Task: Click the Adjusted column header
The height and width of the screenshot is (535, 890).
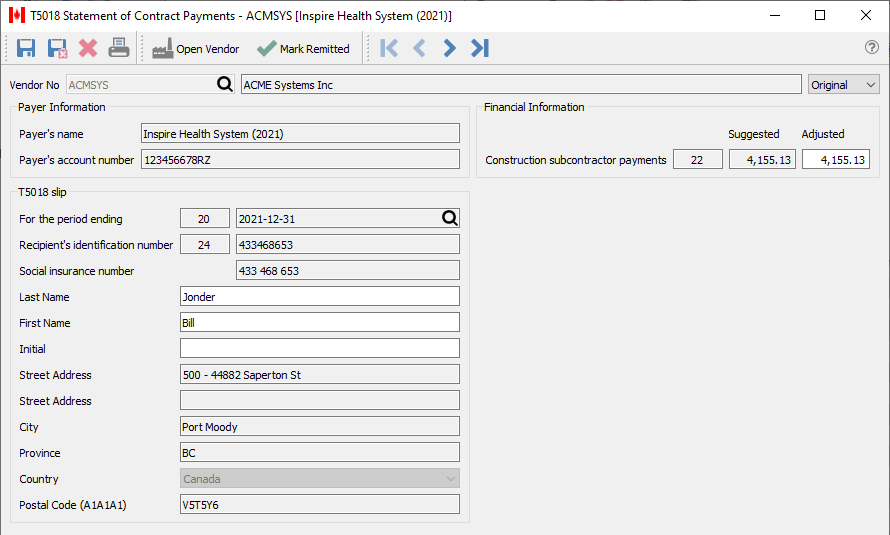Action: pyautogui.click(x=822, y=134)
